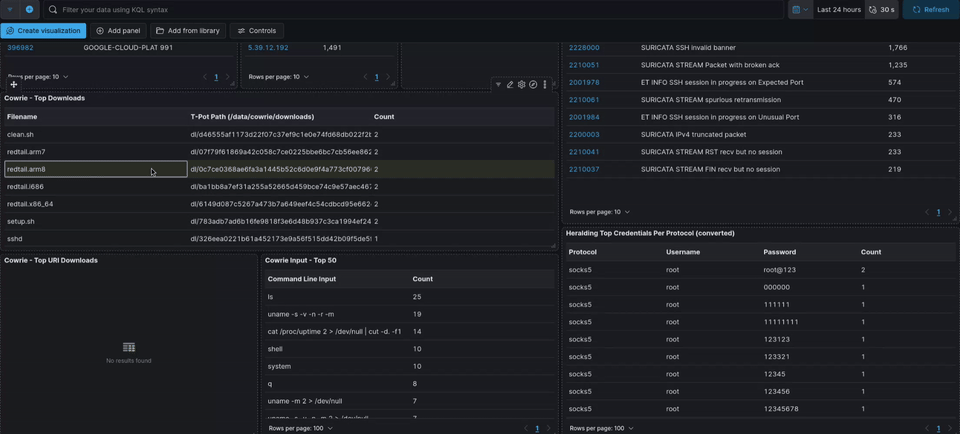The width and height of the screenshot is (960, 434).
Task: Click the add filter plus icon
Action: pyautogui.click(x=29, y=10)
